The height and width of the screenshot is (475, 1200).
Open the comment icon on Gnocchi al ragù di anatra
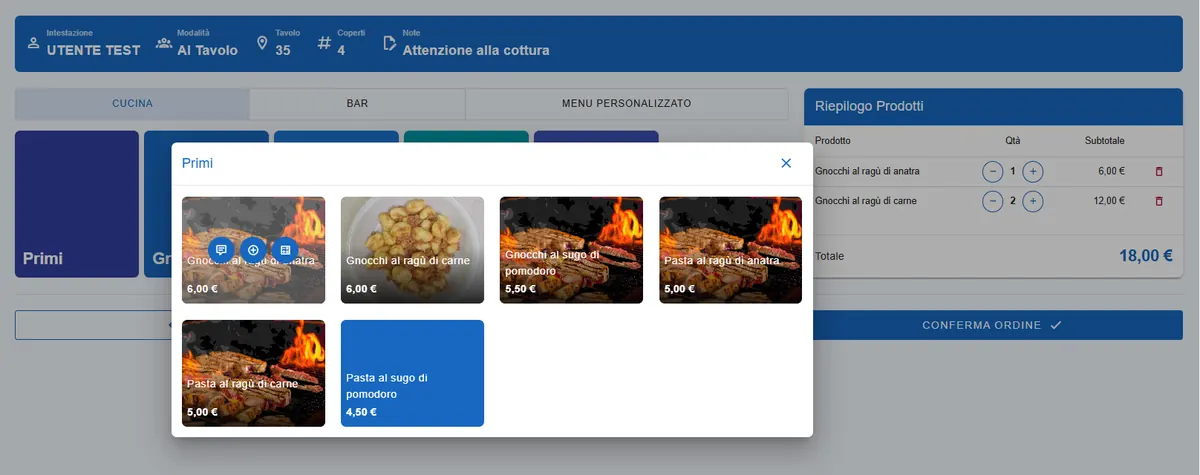(x=221, y=250)
